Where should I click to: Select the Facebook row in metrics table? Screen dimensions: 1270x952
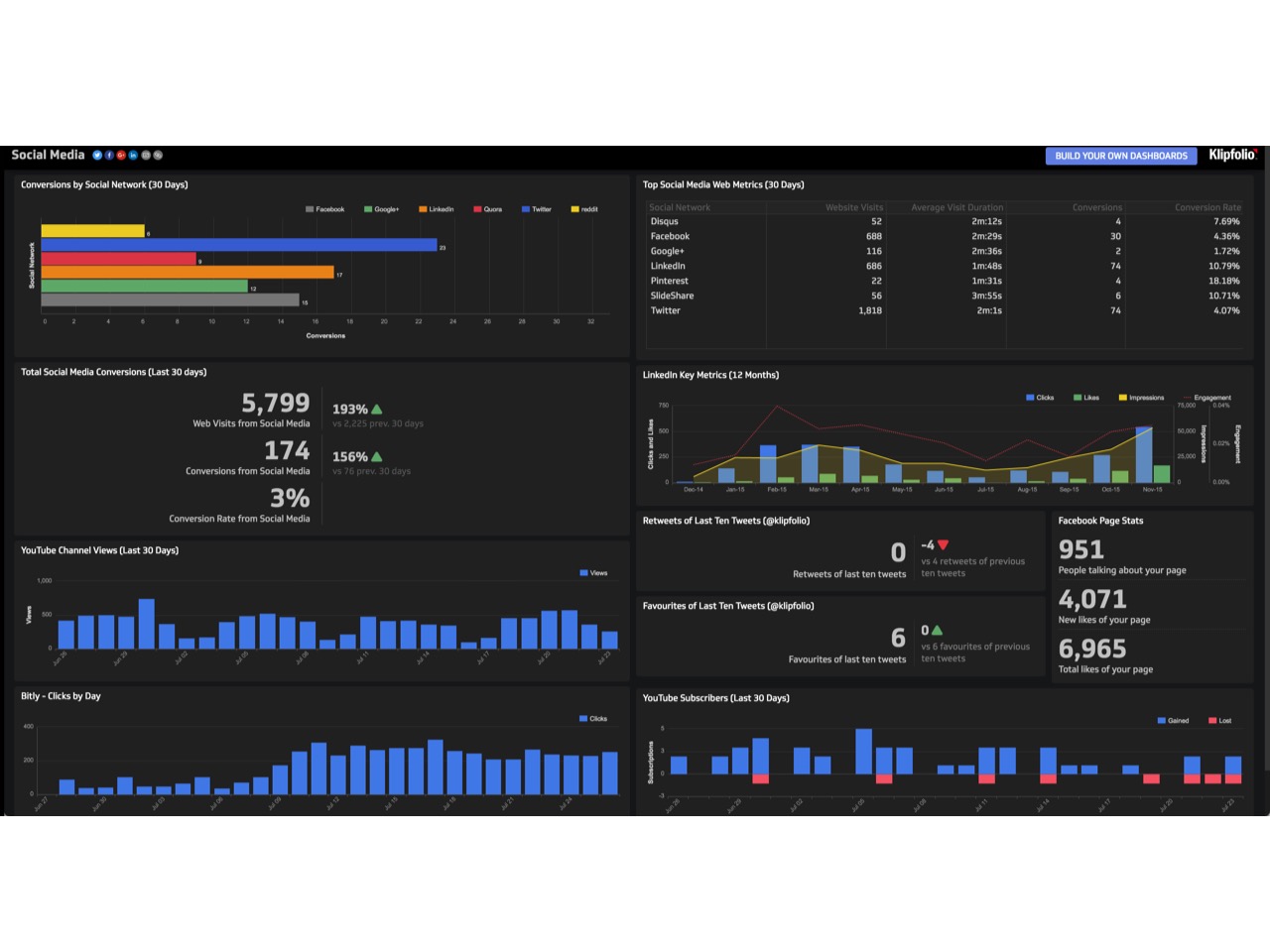[x=945, y=236]
